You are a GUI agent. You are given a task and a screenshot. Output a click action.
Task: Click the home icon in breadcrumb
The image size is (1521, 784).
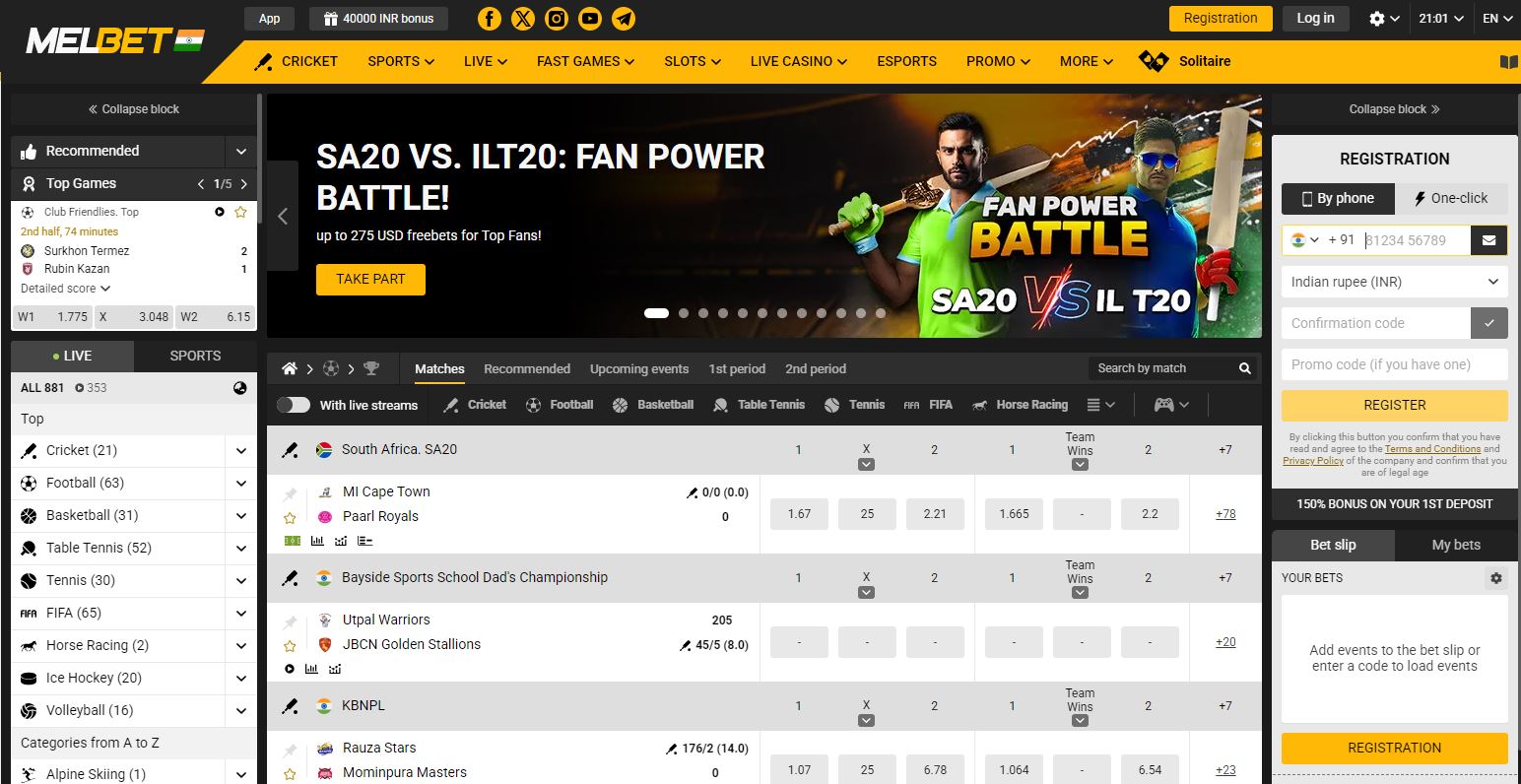(290, 368)
